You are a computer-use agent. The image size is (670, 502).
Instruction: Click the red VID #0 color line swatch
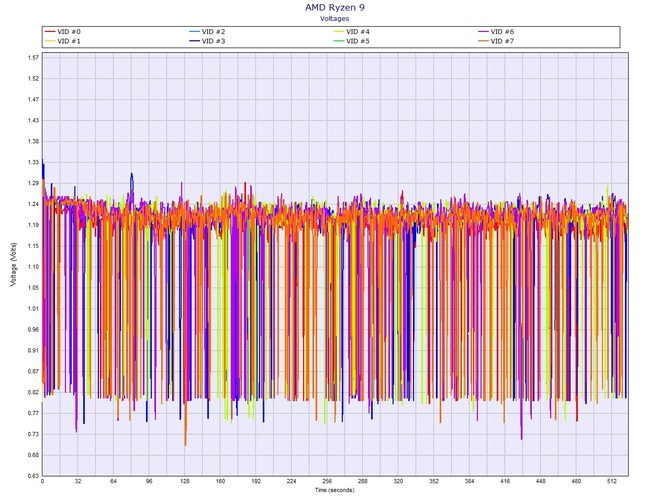click(50, 32)
